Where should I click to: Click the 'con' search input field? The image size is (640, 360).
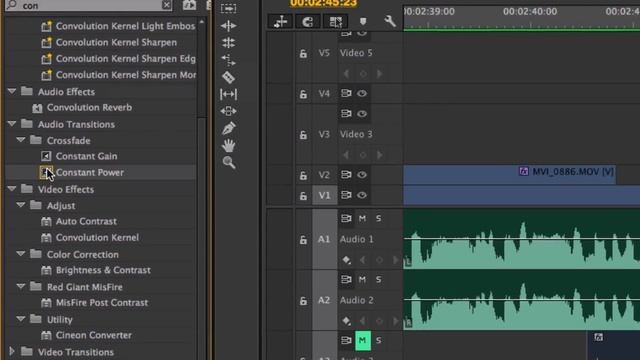pos(90,5)
